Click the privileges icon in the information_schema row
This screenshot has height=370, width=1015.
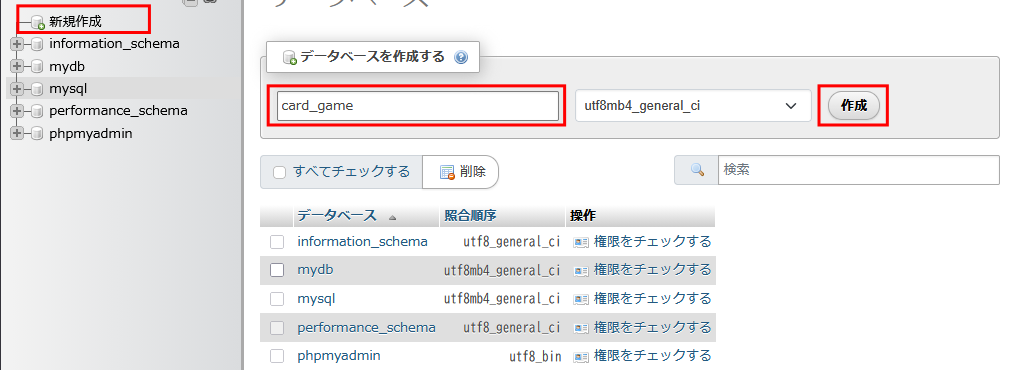pyautogui.click(x=581, y=242)
